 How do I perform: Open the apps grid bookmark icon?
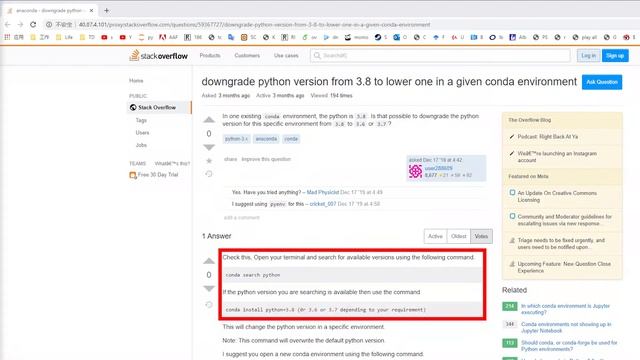[7, 37]
